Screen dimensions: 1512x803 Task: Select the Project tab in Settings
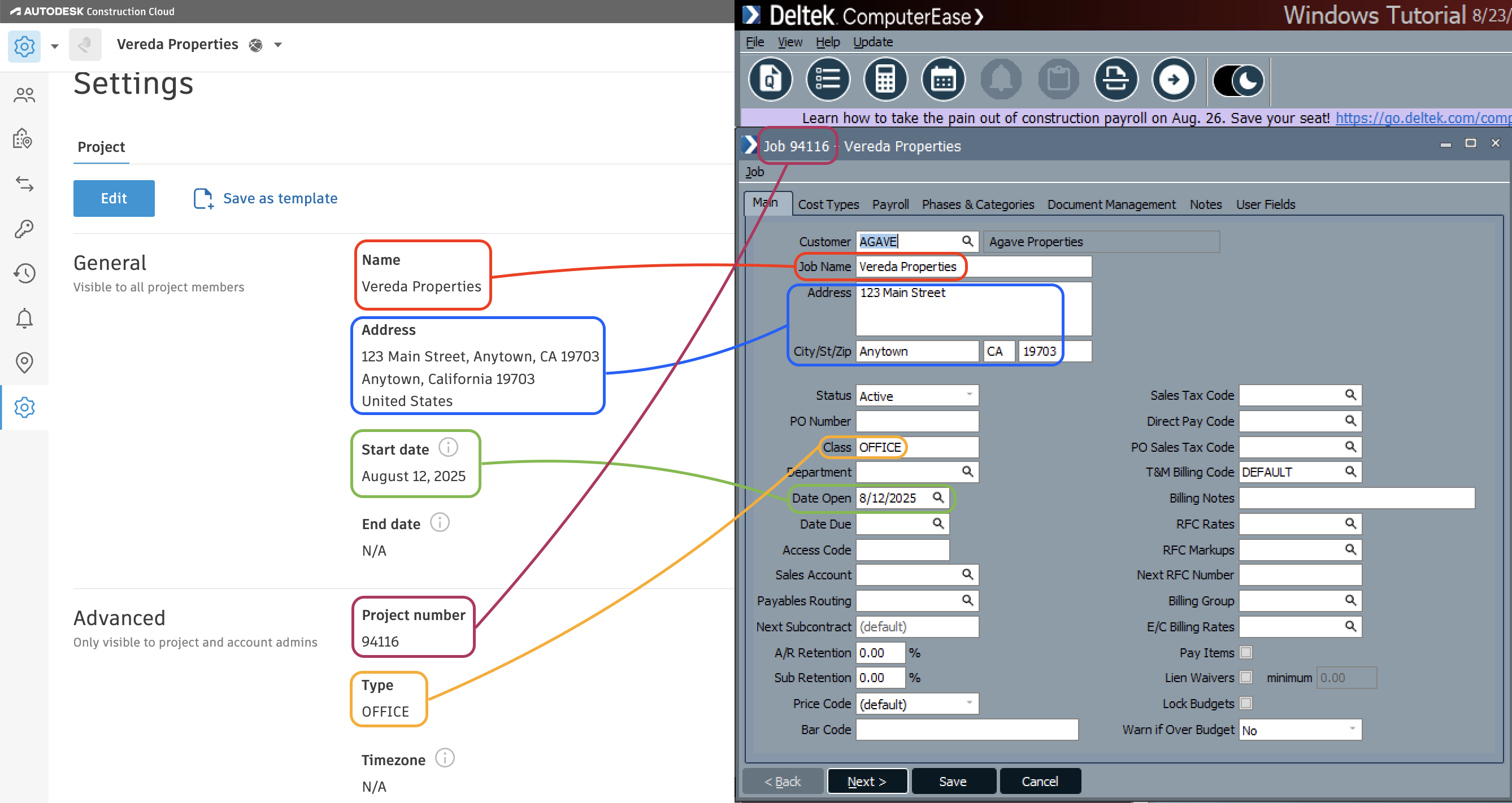click(101, 147)
